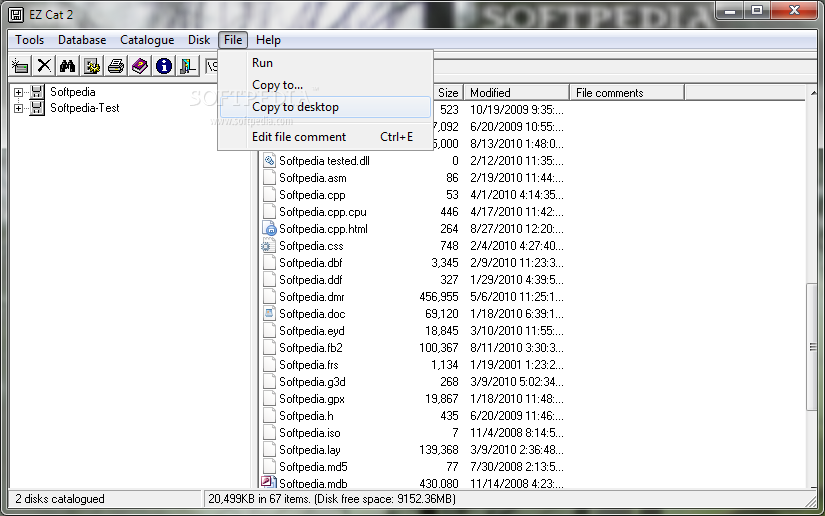This screenshot has width=825, height=516.
Task: Click the delete X toolbar icon
Action: pyautogui.click(x=44, y=66)
